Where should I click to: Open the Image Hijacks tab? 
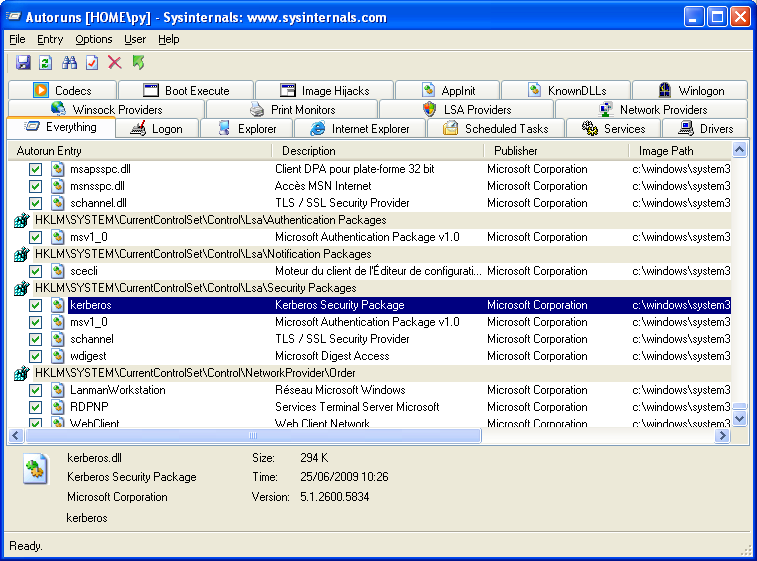coord(324,90)
